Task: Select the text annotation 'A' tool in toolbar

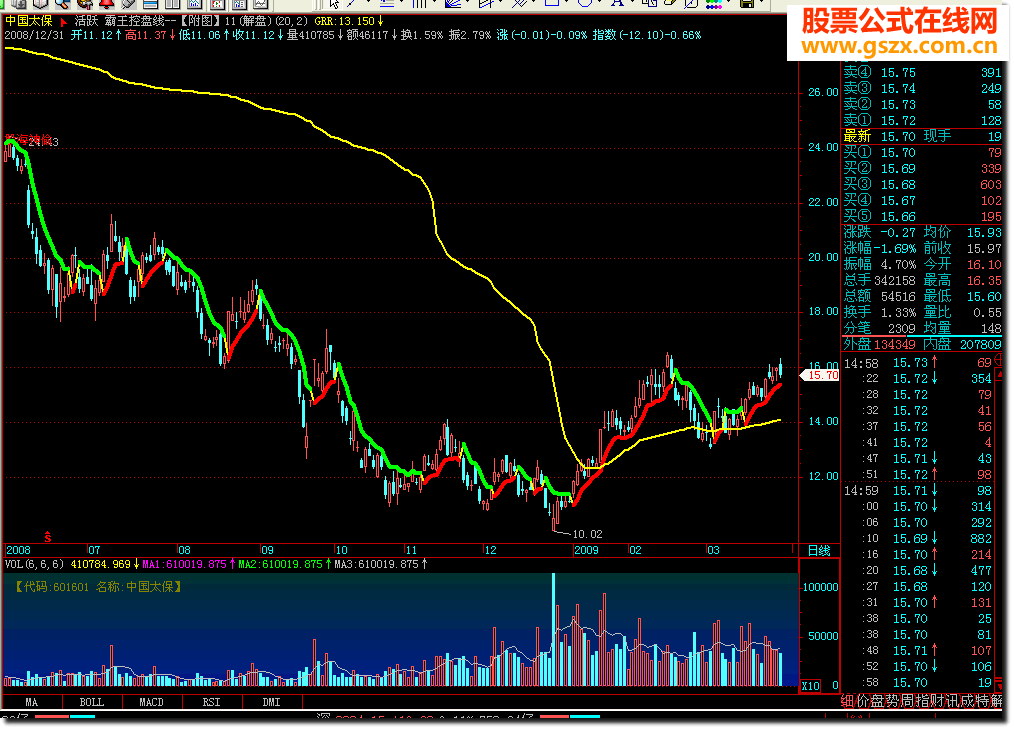Action: (x=617, y=4)
